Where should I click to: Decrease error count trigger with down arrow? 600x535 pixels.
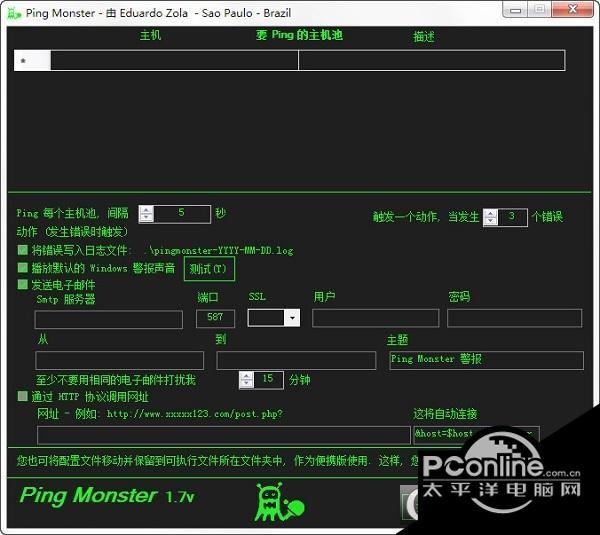pyautogui.click(x=491, y=221)
